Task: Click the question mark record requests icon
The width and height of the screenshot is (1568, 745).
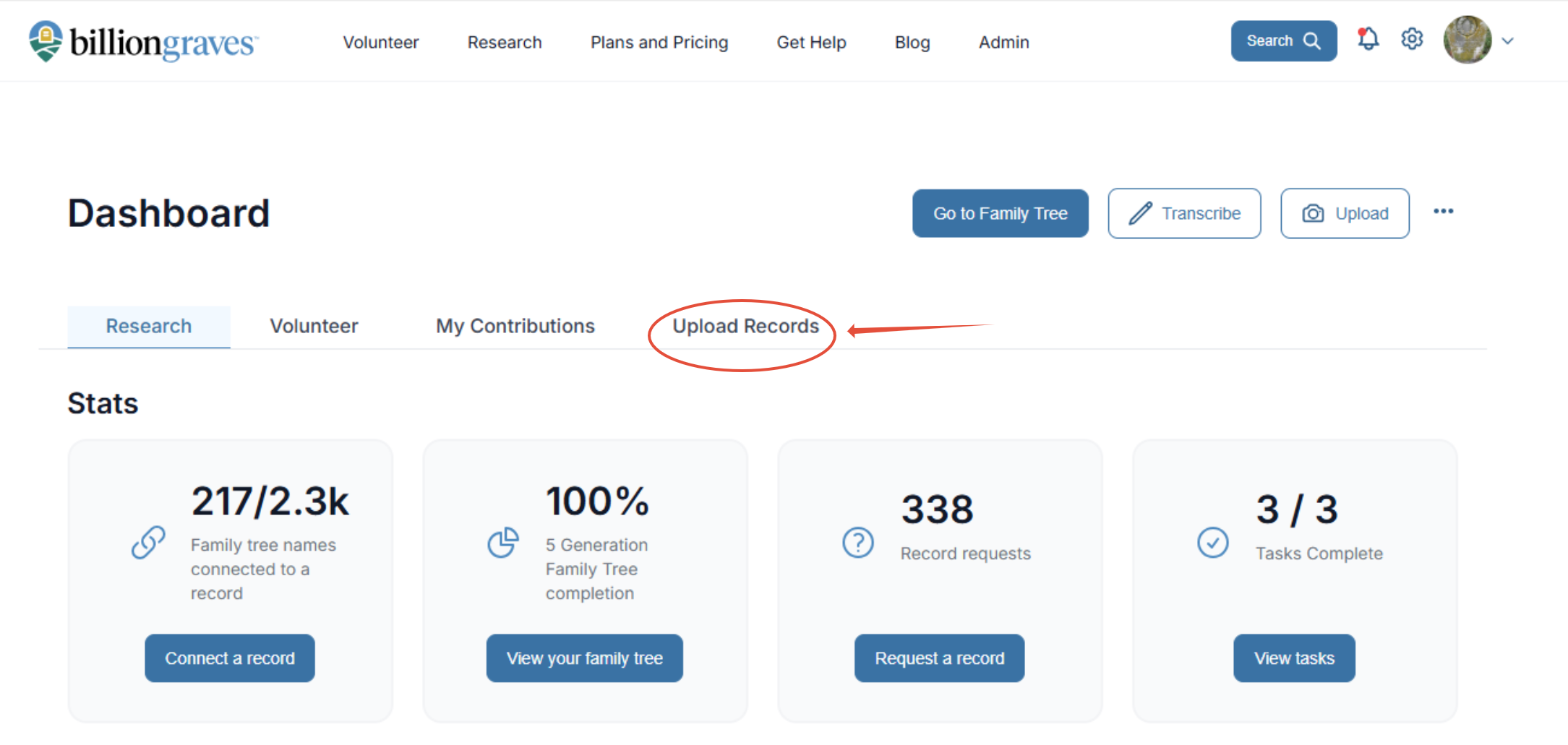Action: click(x=858, y=543)
